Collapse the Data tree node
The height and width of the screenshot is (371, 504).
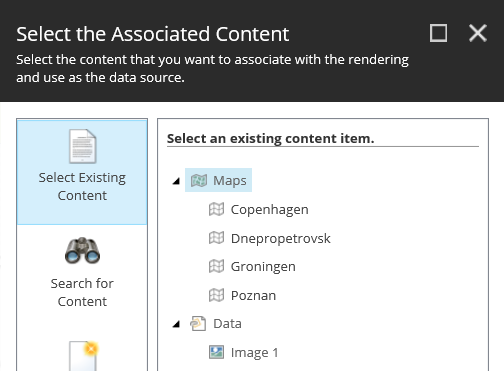pyautogui.click(x=176, y=324)
